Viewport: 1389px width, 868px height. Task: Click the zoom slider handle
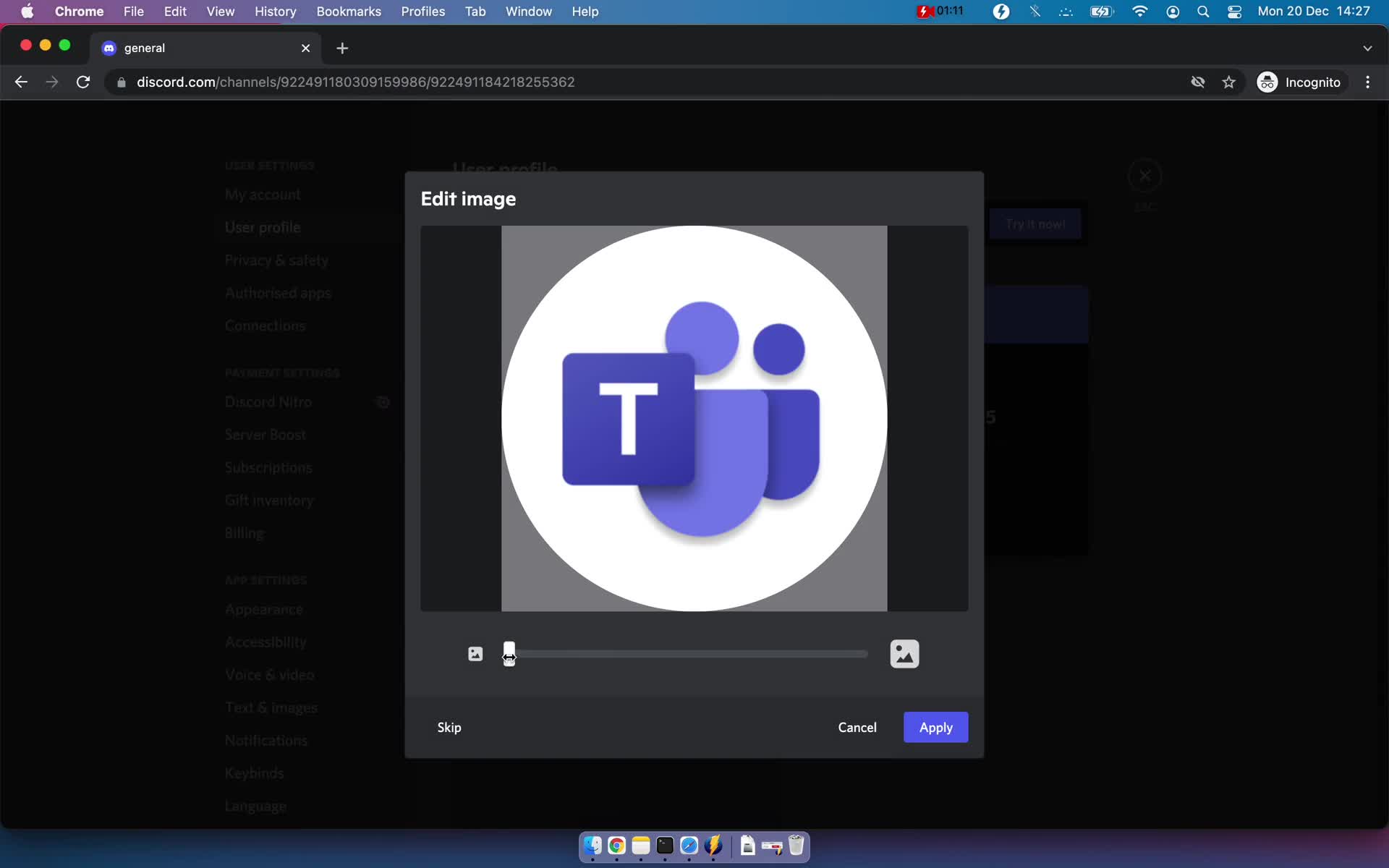point(509,654)
